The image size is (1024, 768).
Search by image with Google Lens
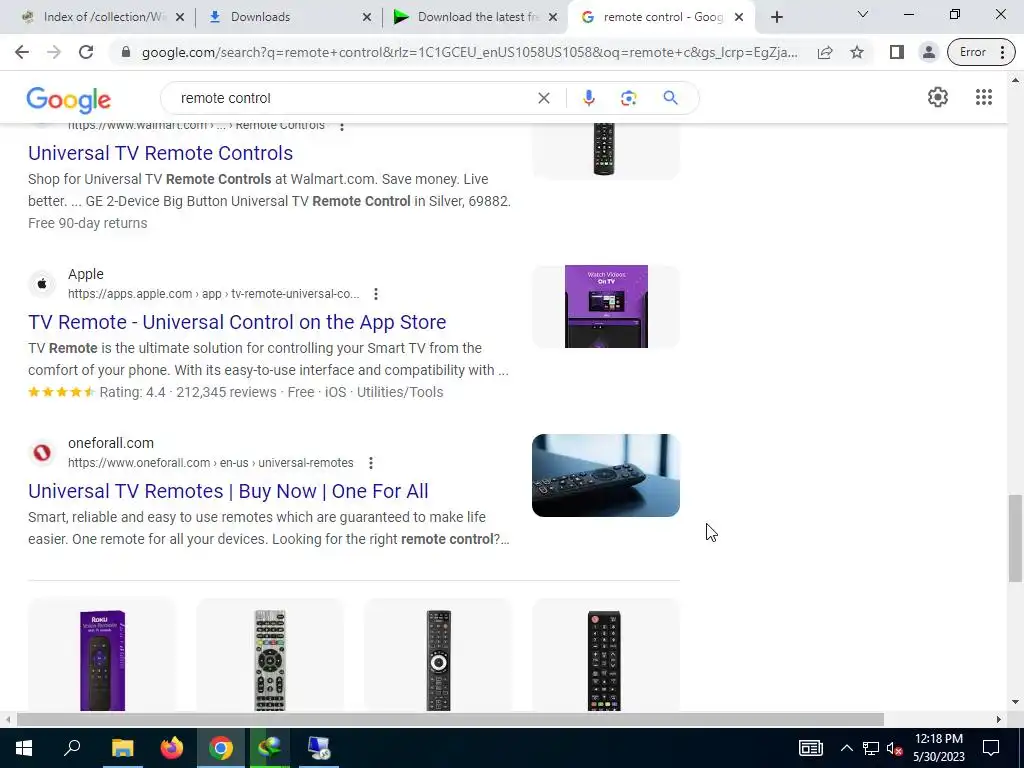click(x=628, y=98)
